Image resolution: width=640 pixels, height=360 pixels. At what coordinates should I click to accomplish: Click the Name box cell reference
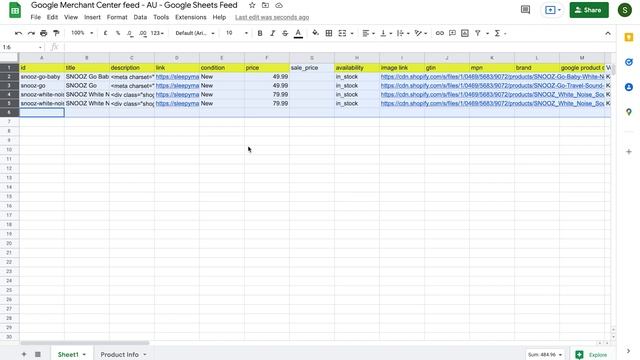click(x=22, y=47)
